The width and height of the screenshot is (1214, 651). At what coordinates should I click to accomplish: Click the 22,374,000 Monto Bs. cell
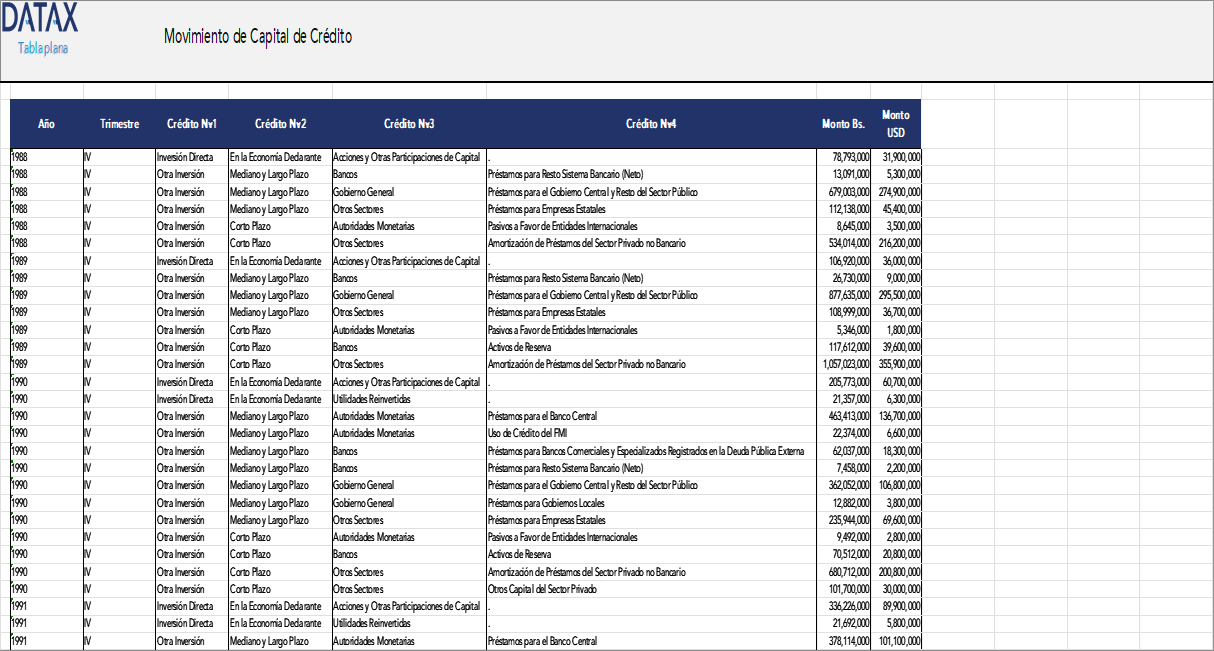tap(844, 433)
